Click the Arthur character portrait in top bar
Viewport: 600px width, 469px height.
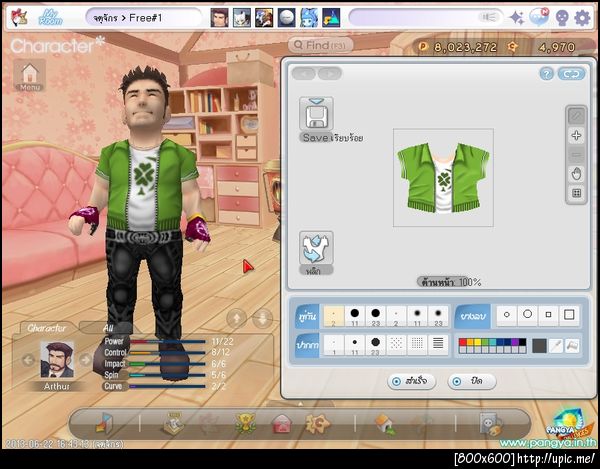click(219, 18)
